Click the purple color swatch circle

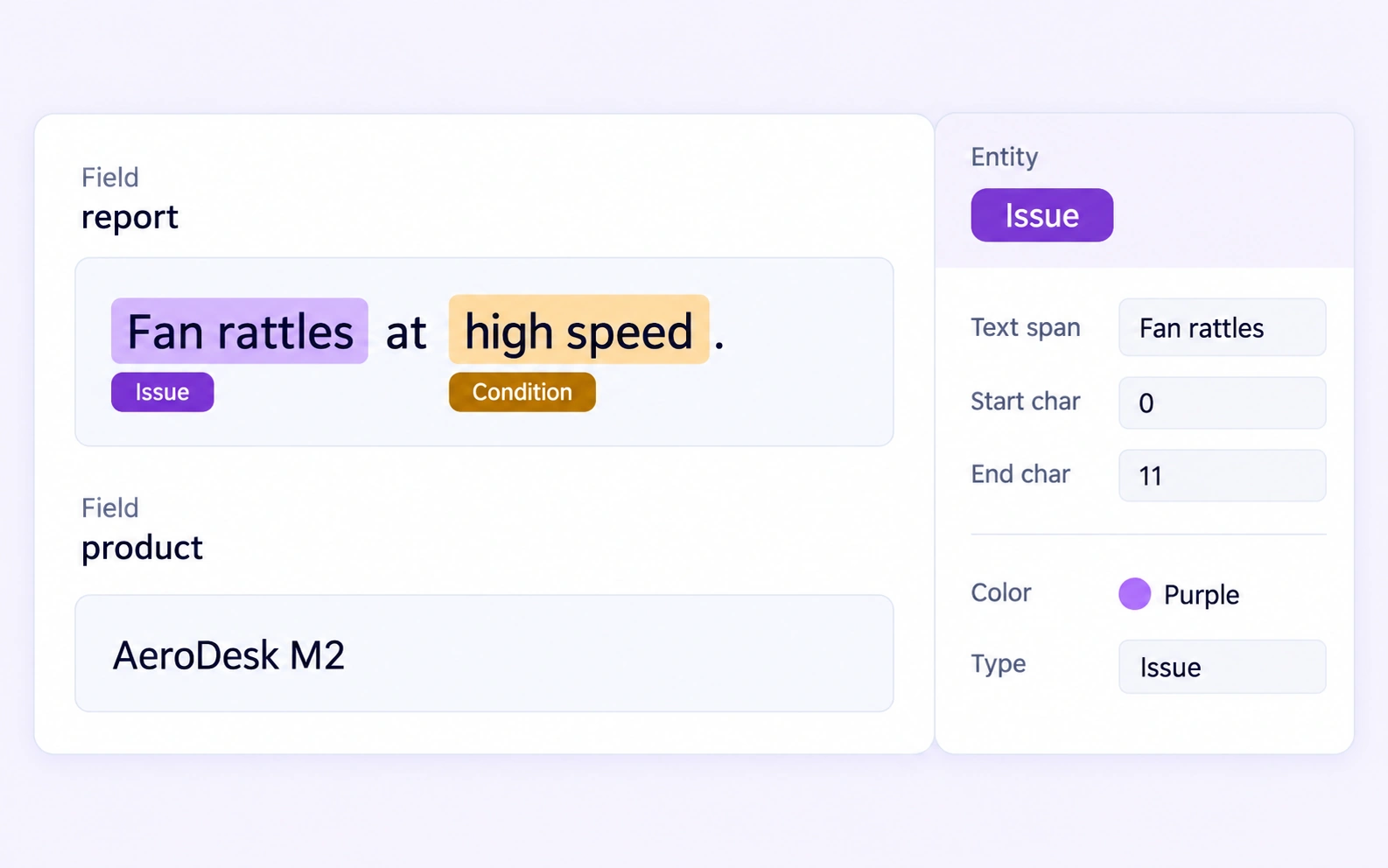click(1134, 593)
